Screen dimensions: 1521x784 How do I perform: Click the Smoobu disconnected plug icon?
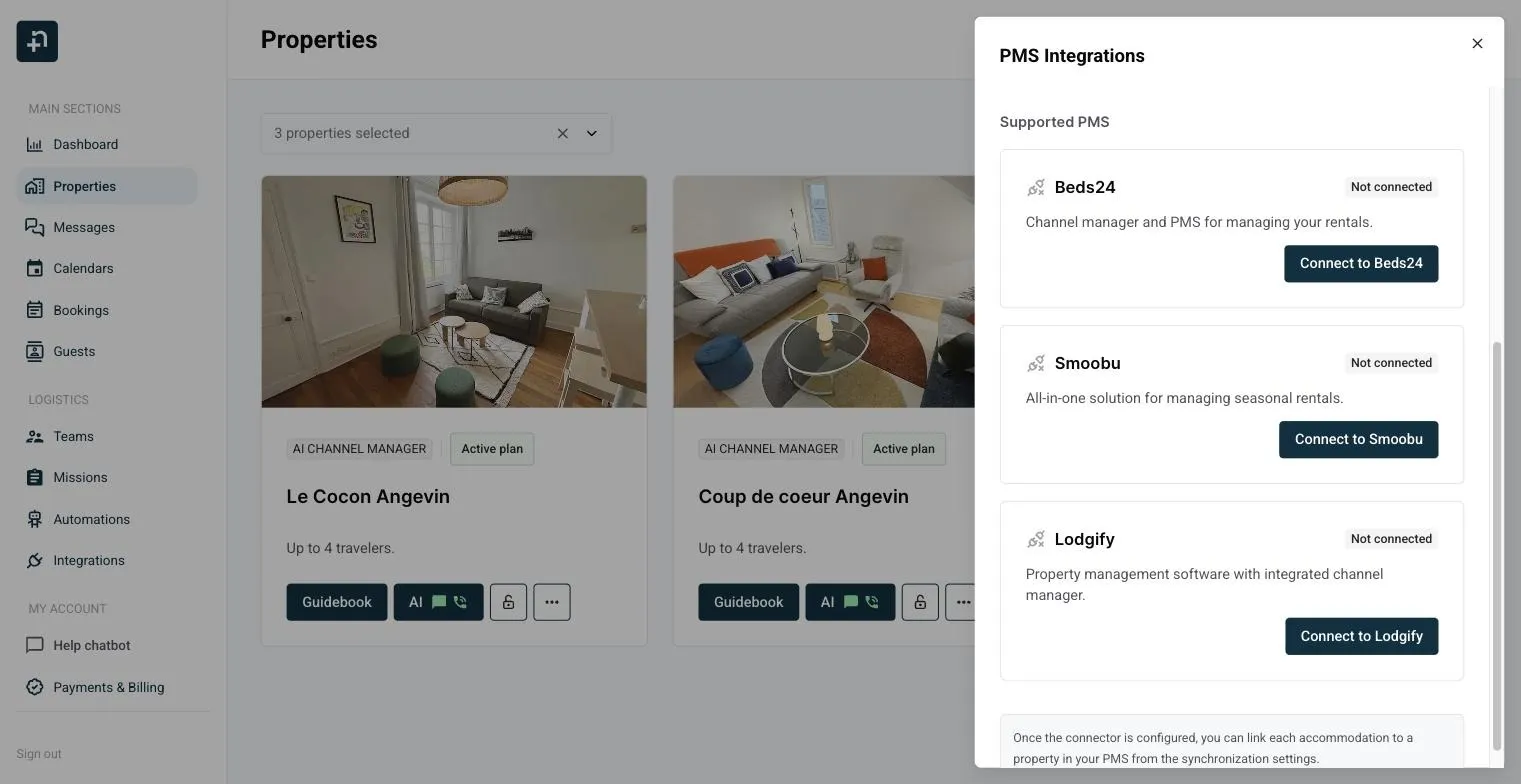[1036, 363]
